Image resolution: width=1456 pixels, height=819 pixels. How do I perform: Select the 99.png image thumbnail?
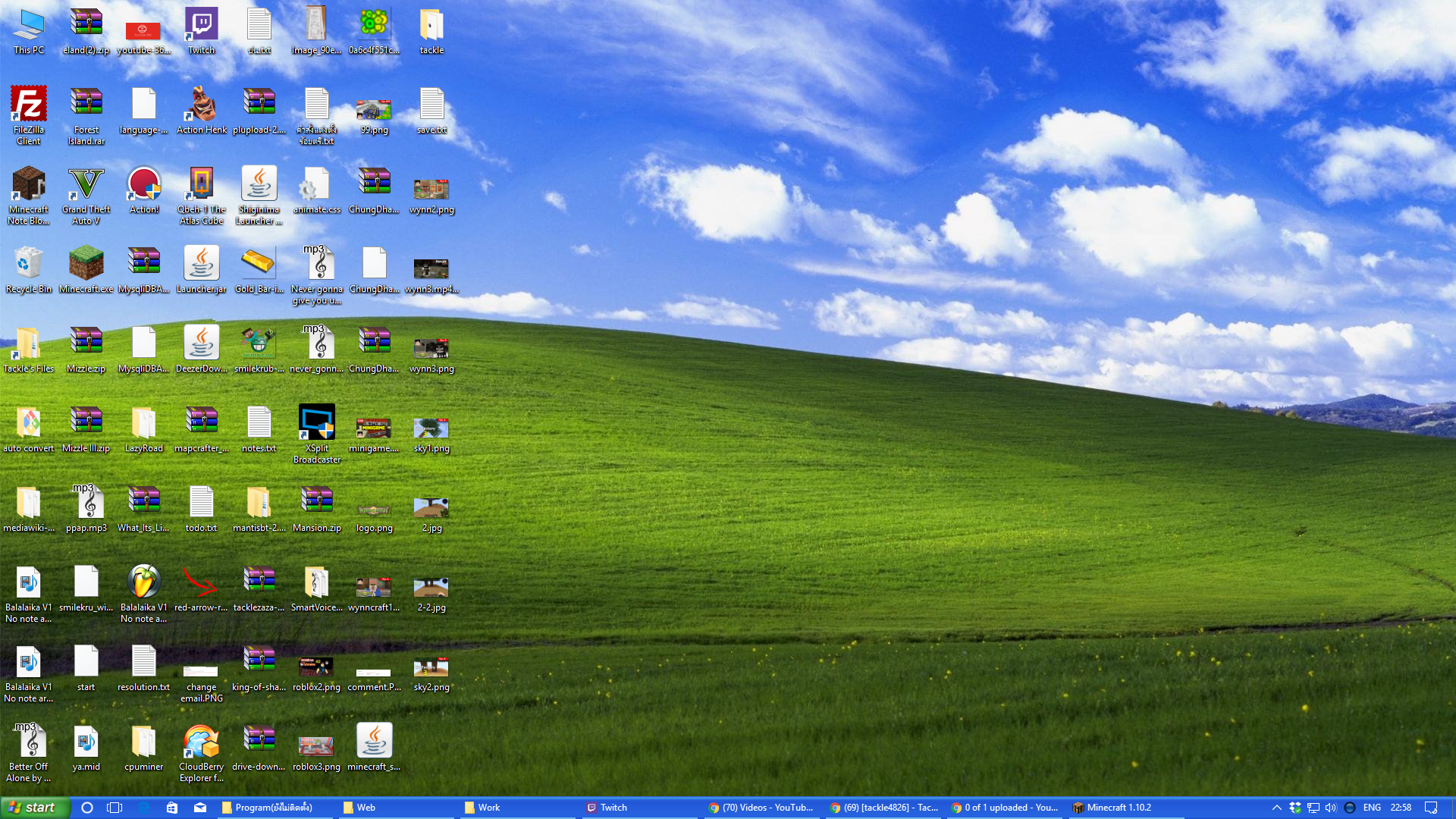[375, 115]
